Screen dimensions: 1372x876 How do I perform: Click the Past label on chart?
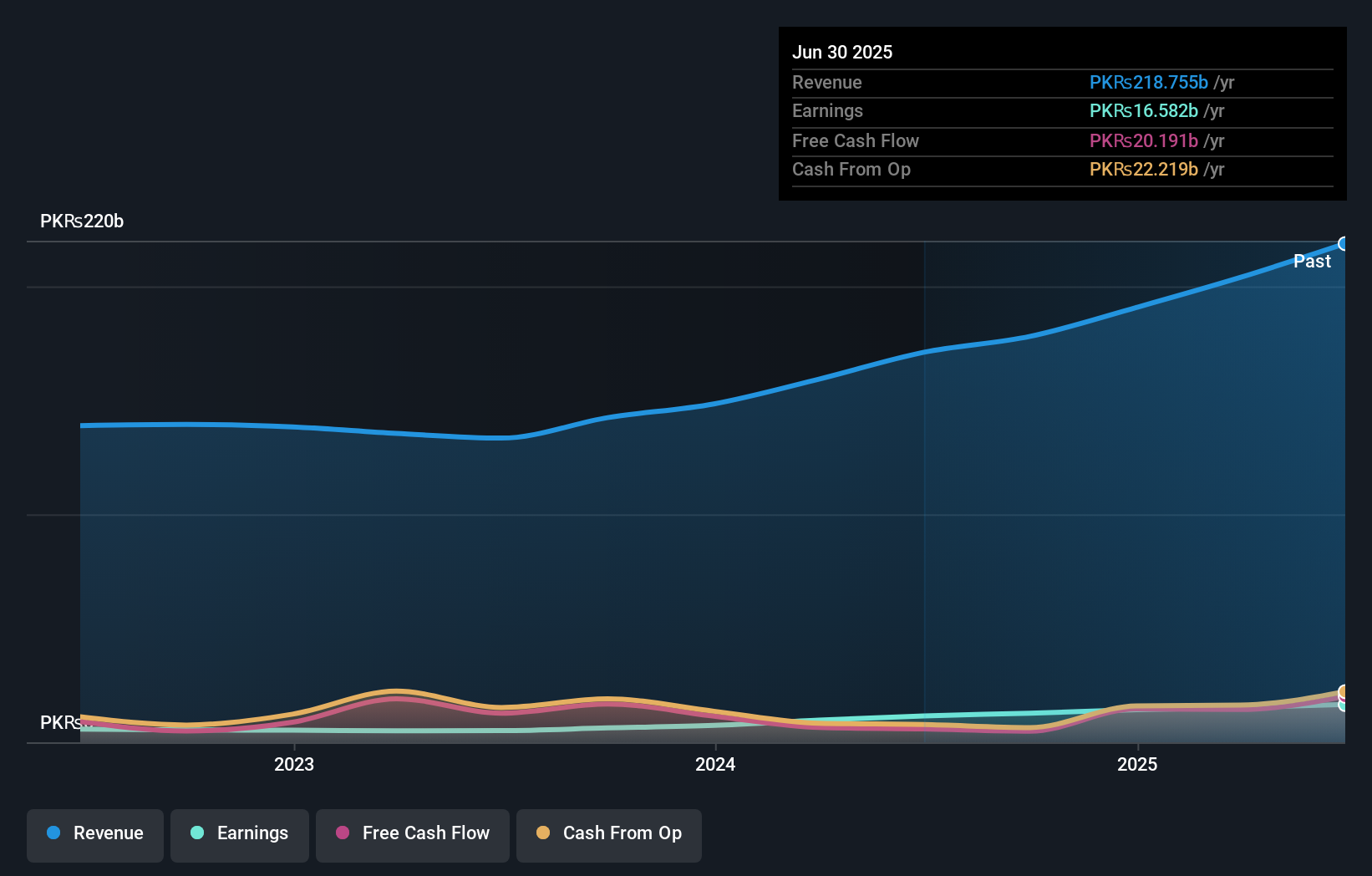click(x=1312, y=262)
